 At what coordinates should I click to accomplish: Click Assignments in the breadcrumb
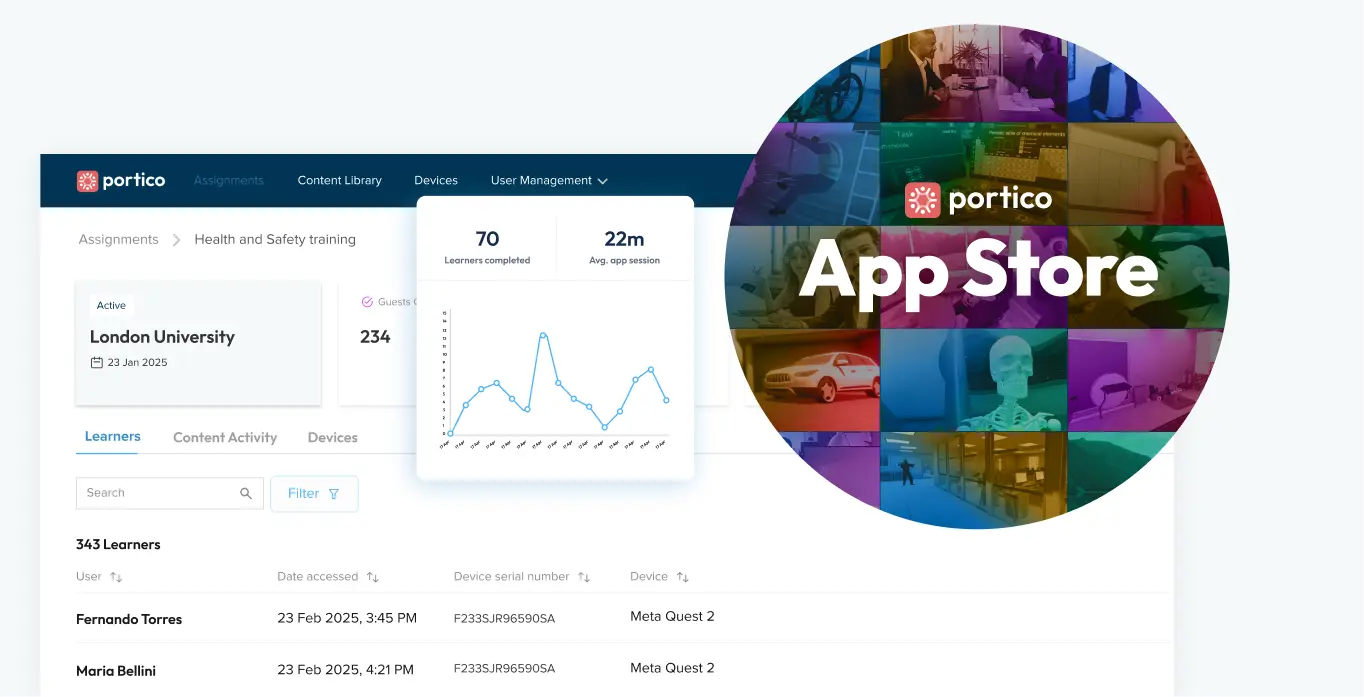118,239
